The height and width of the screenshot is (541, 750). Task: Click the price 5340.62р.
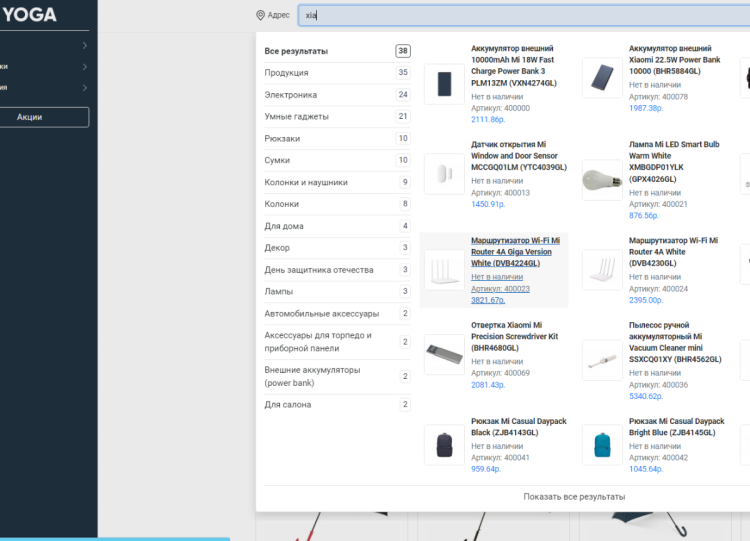pos(646,396)
